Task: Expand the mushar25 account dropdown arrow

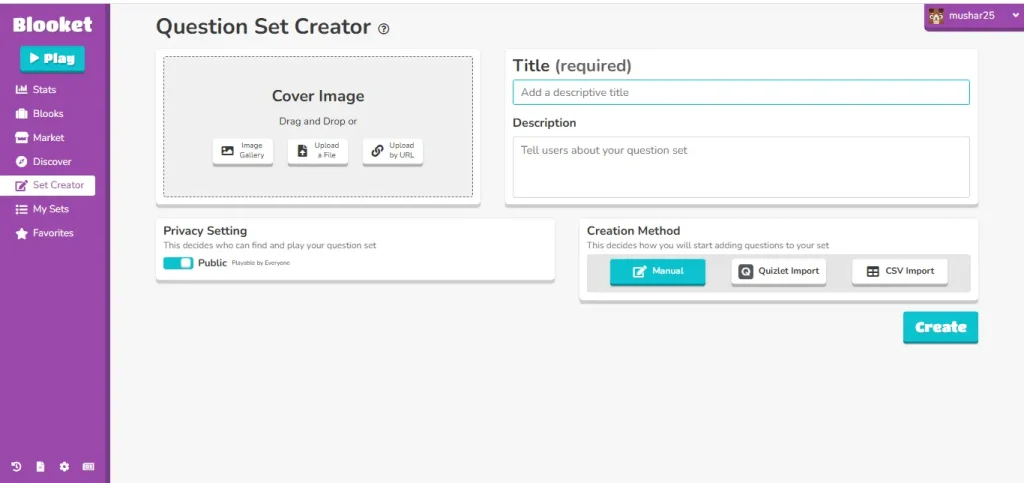Action: [1015, 16]
